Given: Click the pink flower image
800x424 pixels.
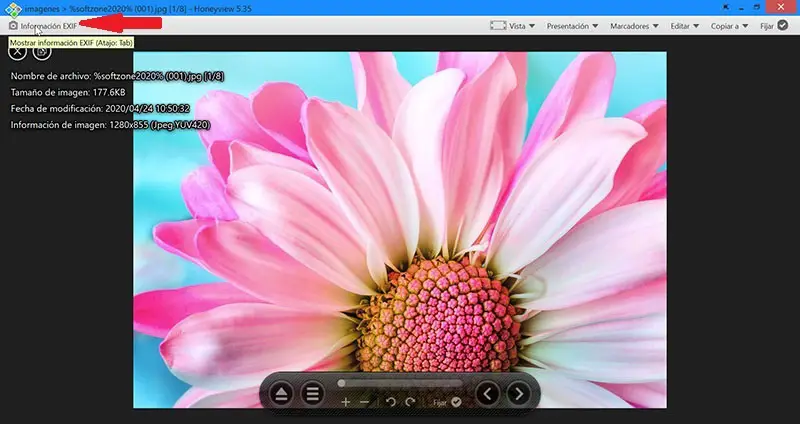Looking at the screenshot, I should [399, 230].
